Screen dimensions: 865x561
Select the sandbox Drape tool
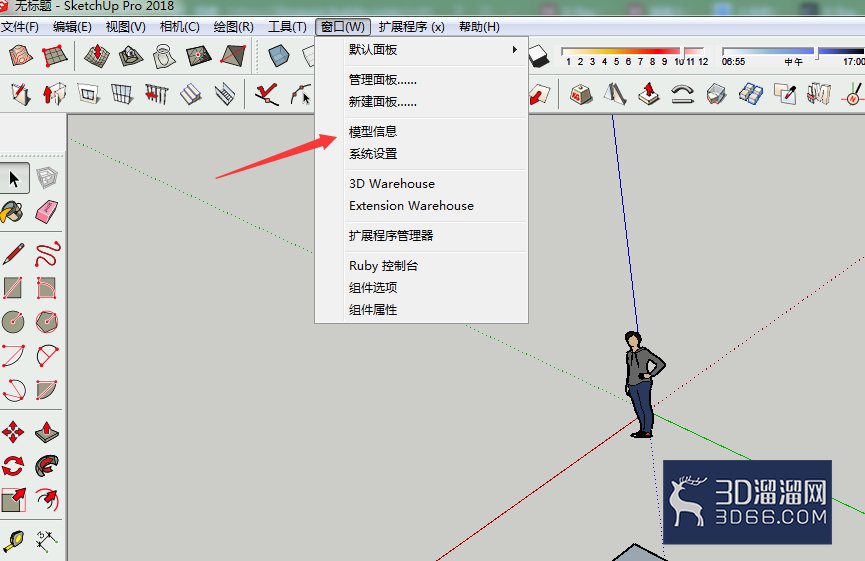point(164,56)
